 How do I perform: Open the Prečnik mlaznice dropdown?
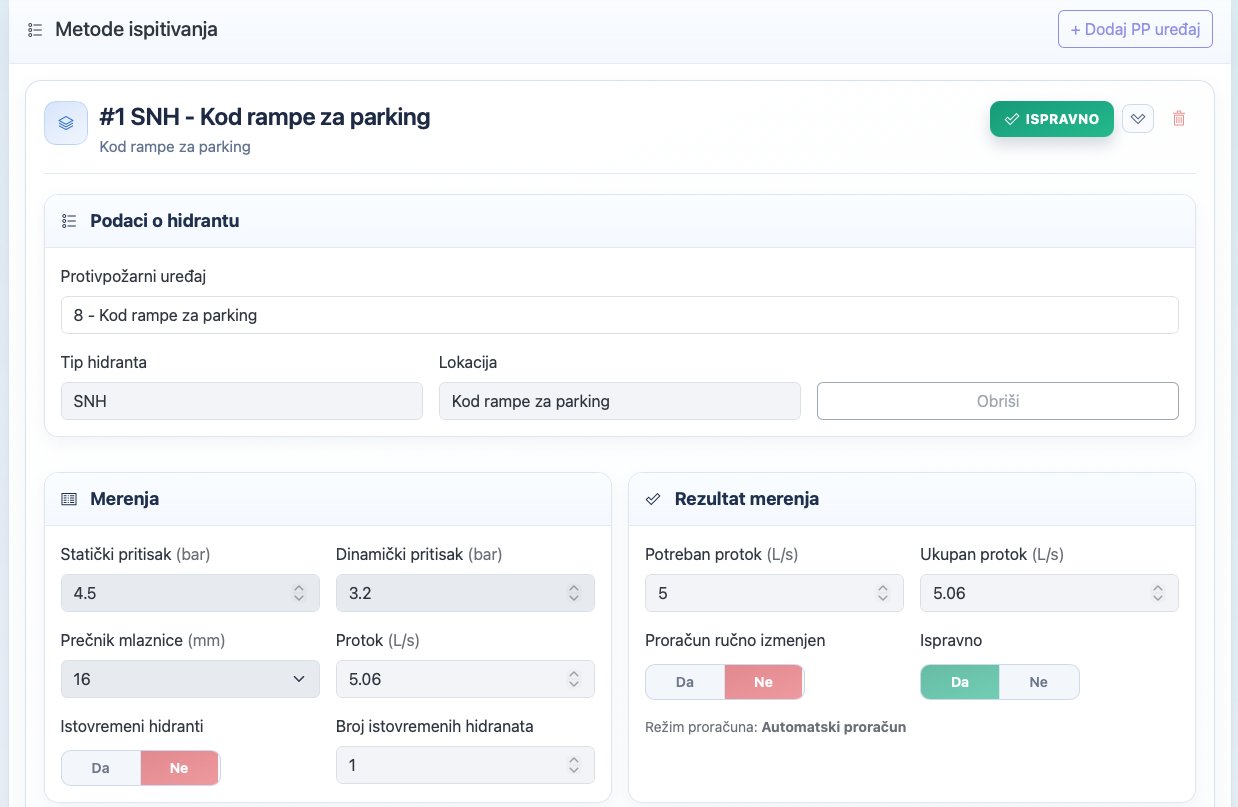[190, 679]
